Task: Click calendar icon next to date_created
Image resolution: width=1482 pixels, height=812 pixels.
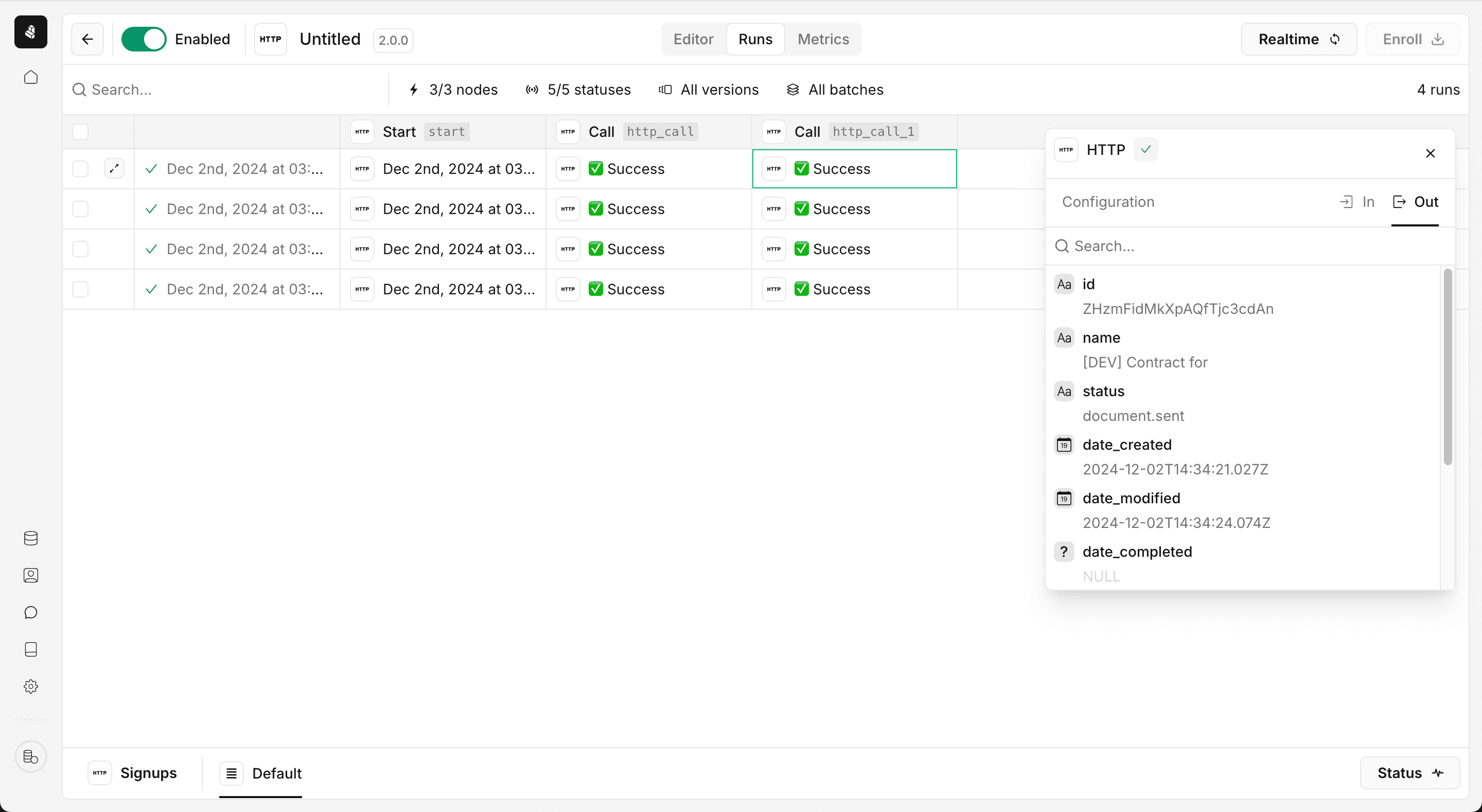Action: point(1064,445)
